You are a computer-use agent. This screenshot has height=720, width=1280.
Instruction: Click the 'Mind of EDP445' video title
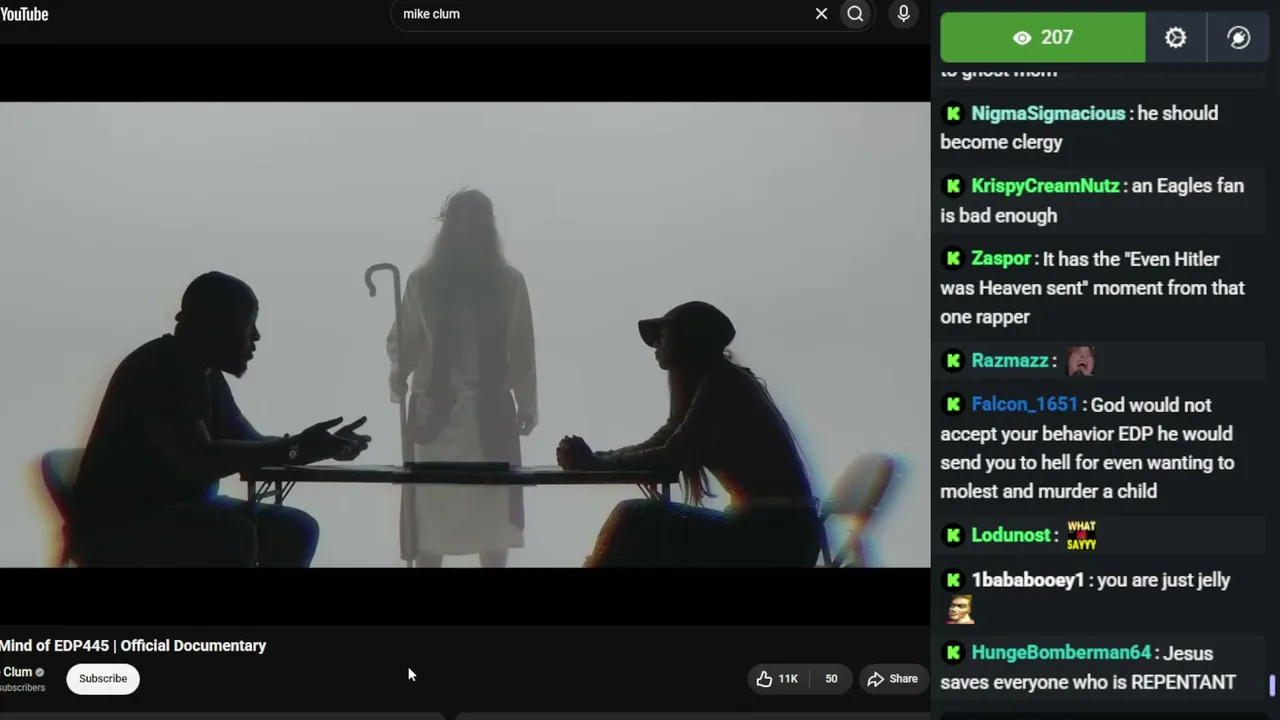(x=133, y=646)
